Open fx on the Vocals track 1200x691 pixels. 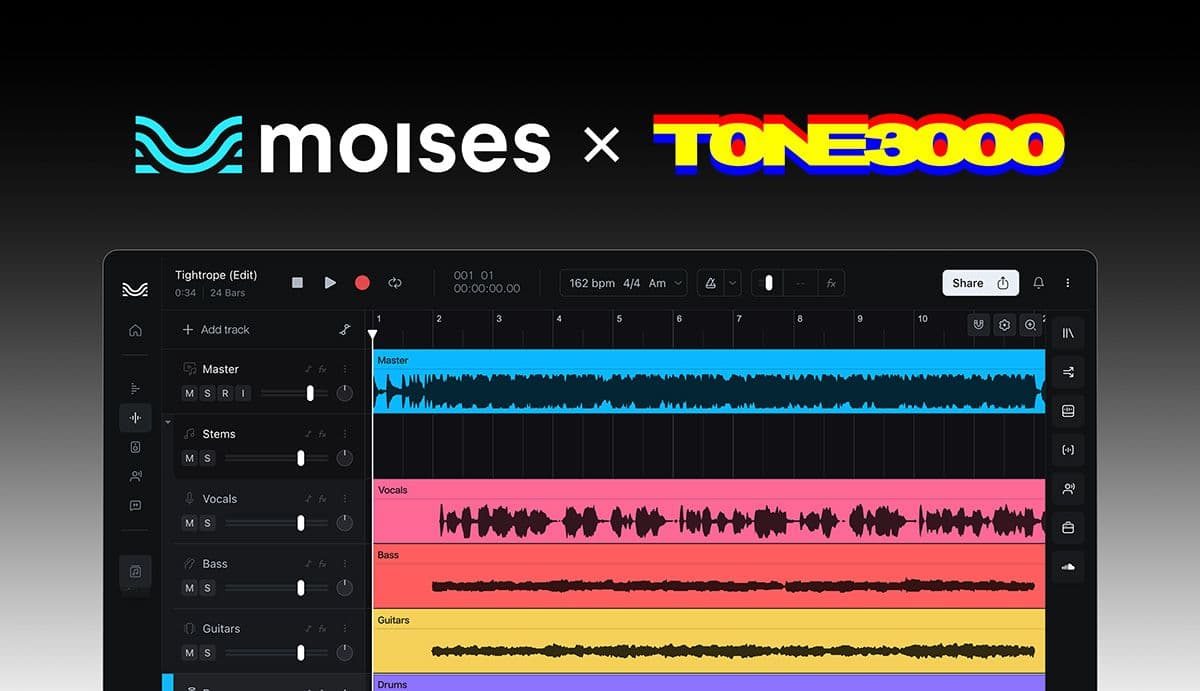[x=322, y=500]
